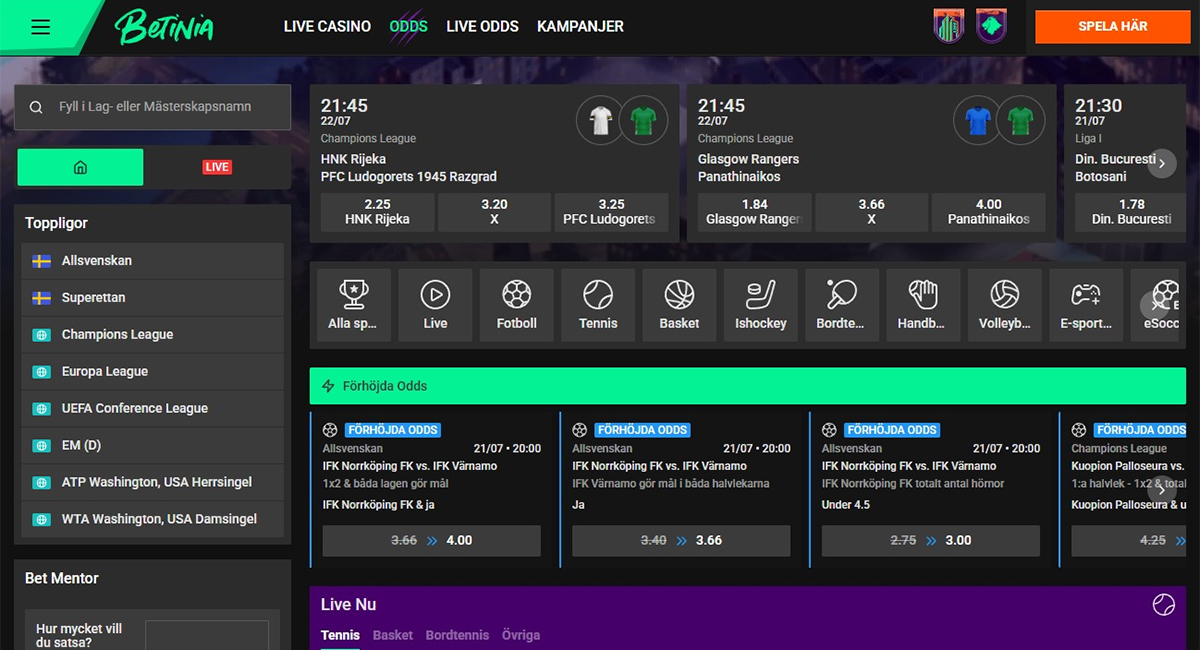Image resolution: width=1200 pixels, height=650 pixels.
Task: Choose the Basket sport icon
Action: pos(679,305)
